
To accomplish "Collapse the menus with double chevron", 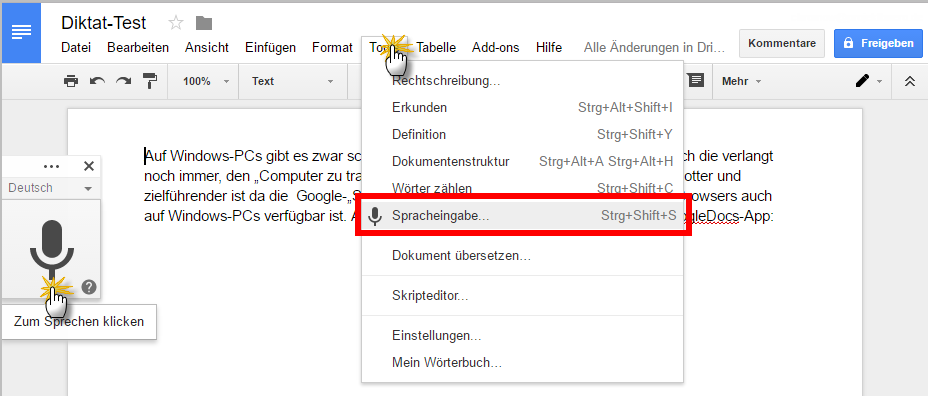I will 910,81.
